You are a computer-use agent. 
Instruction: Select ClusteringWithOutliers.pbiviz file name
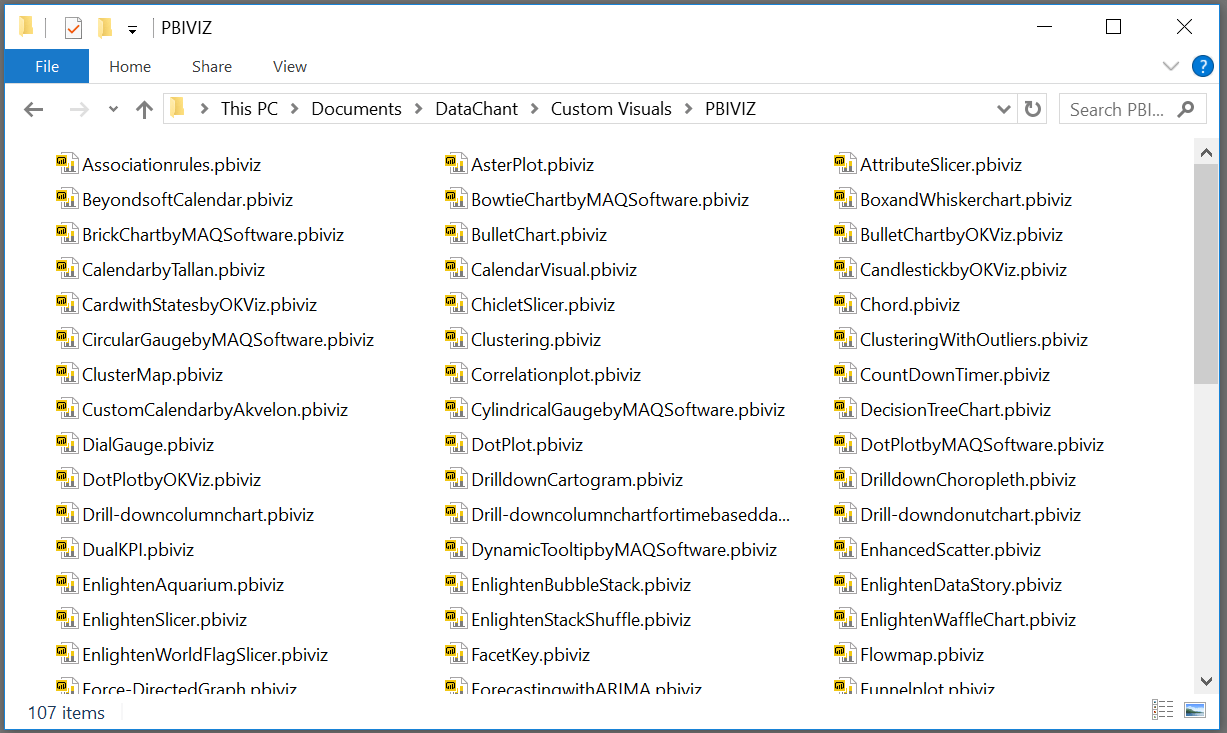(974, 340)
